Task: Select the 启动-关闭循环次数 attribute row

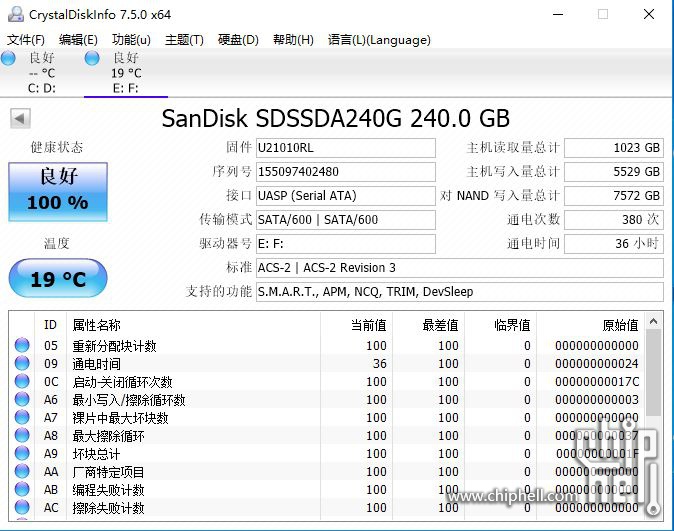Action: pos(328,381)
